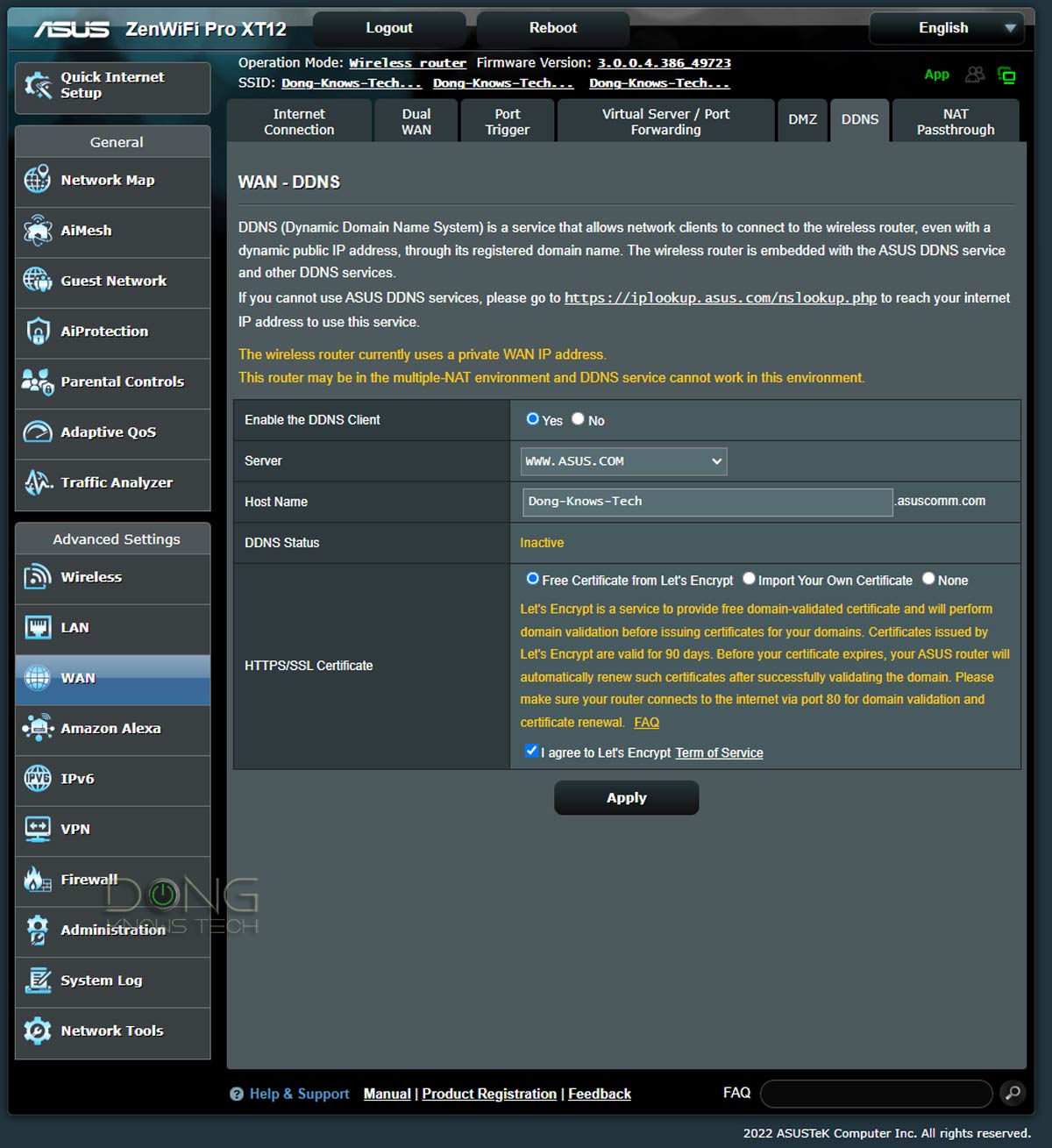This screenshot has height=1148, width=1052.
Task: Select None for the HTTPS/SSL certificate
Action: coord(928,579)
